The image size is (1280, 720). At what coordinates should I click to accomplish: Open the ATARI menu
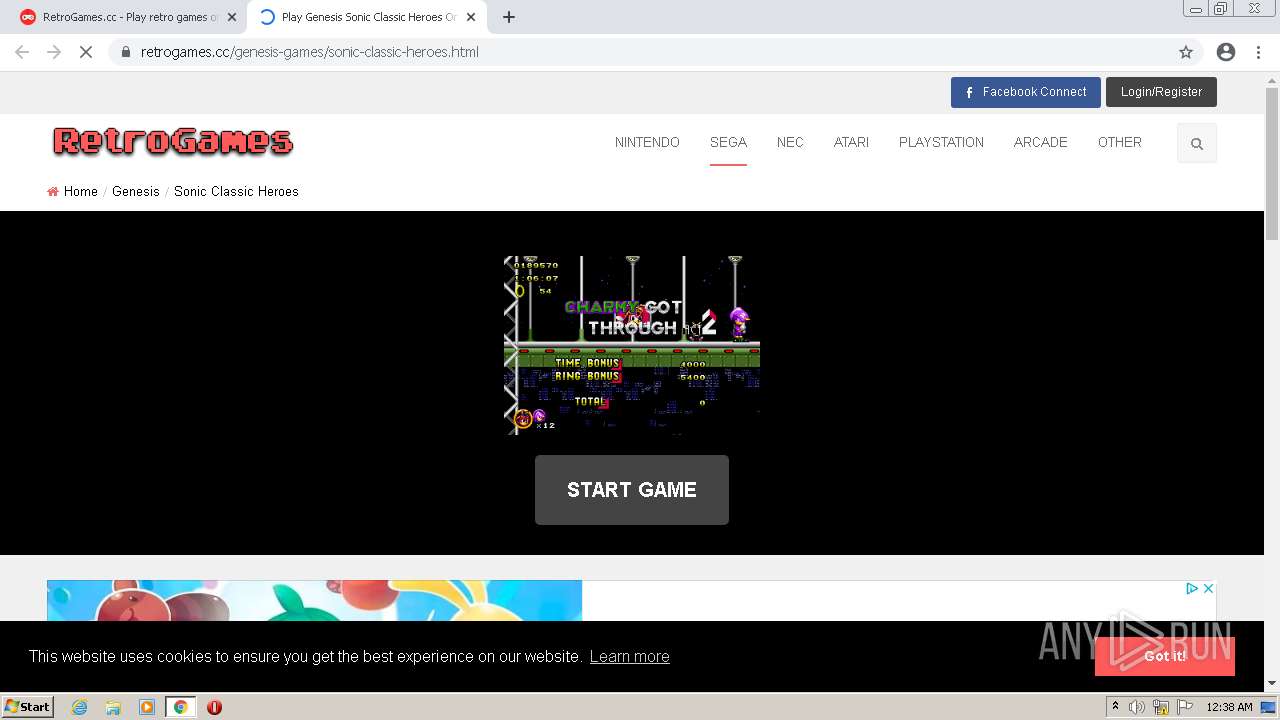851,142
